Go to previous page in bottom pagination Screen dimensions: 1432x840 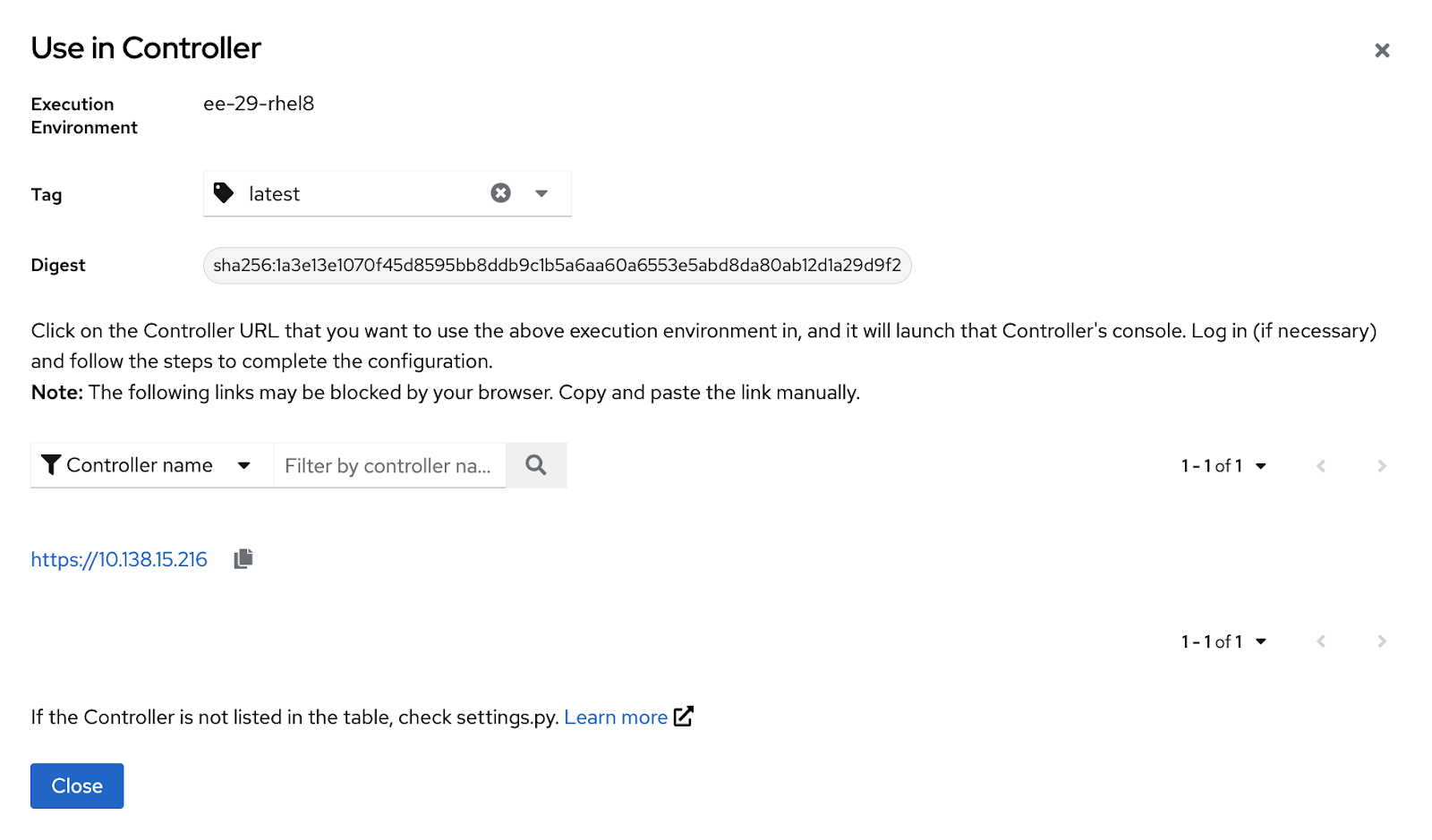tap(1321, 641)
